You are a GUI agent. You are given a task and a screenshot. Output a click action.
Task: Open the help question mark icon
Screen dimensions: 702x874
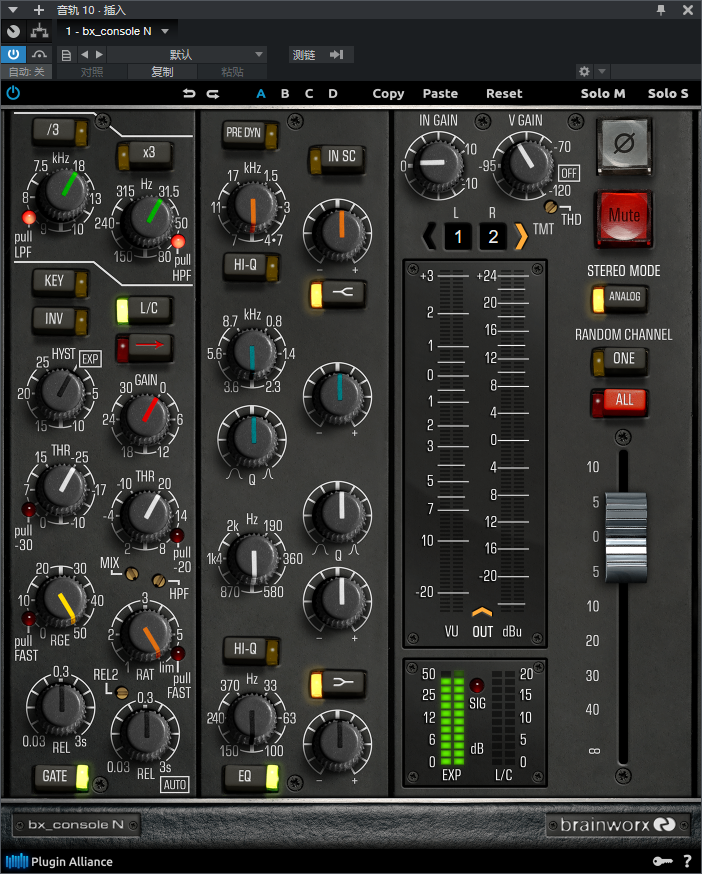[x=688, y=862]
